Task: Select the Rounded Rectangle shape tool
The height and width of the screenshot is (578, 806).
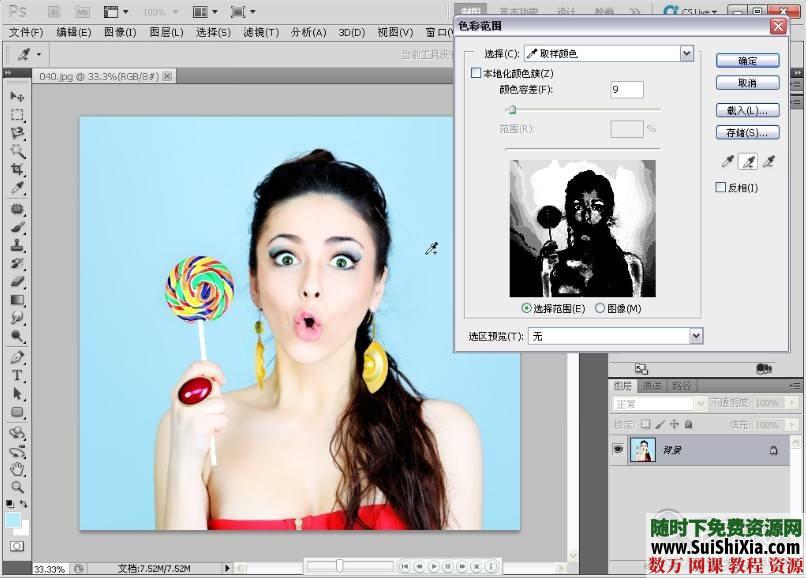Action: [17, 412]
